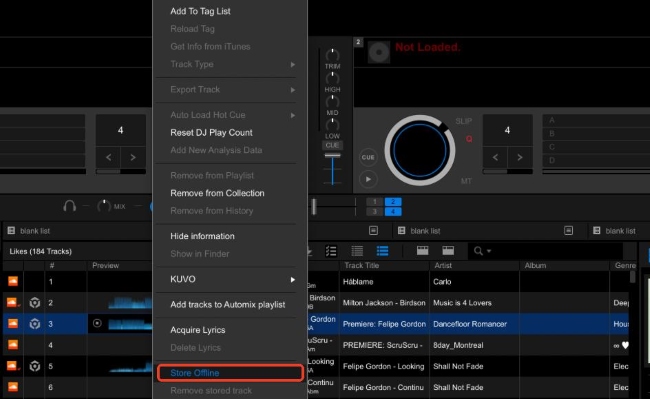This screenshot has height=399, width=650.
Task: Click the round CUE button on deck 2
Action: click(368, 157)
